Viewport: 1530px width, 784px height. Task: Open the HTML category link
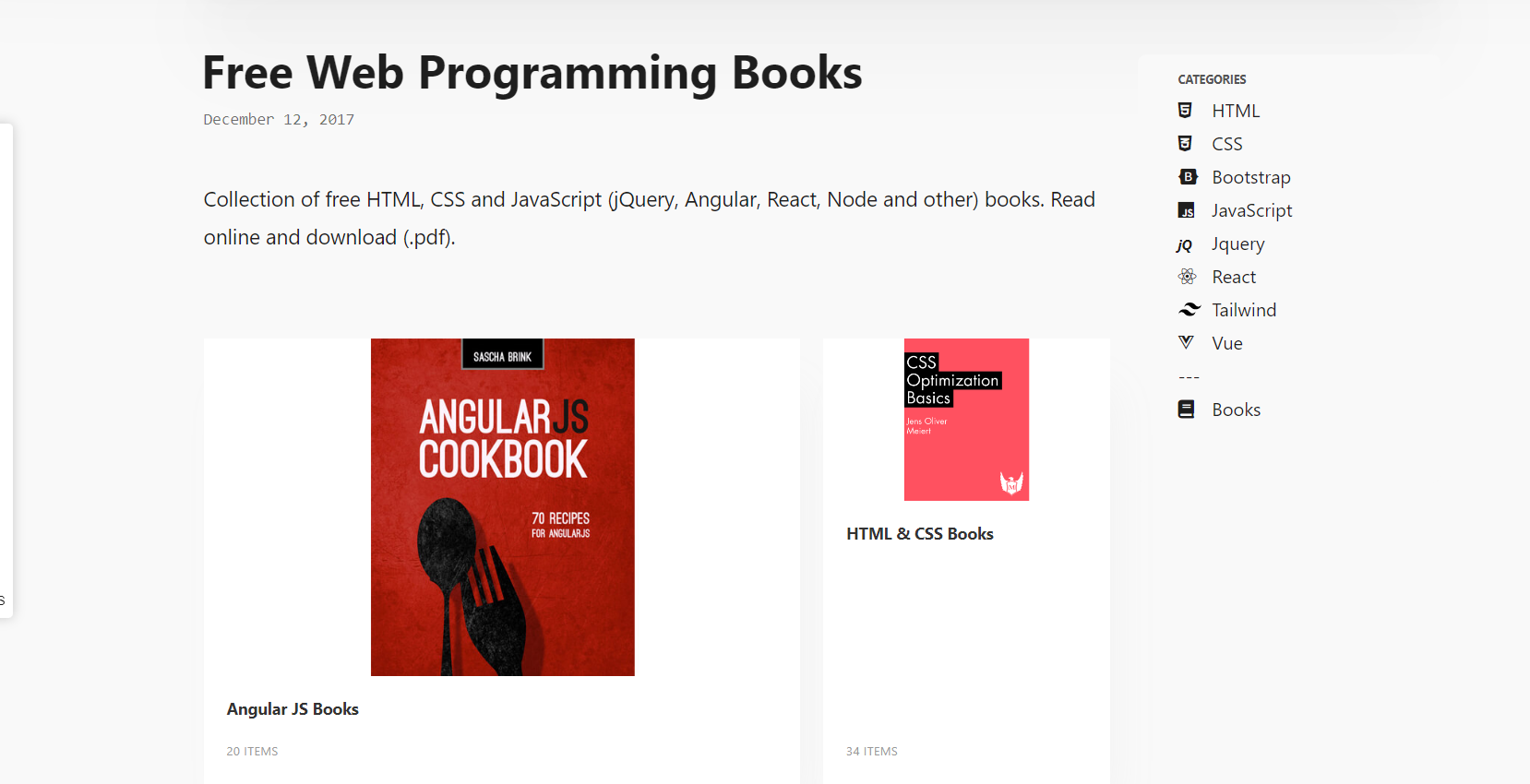1236,111
